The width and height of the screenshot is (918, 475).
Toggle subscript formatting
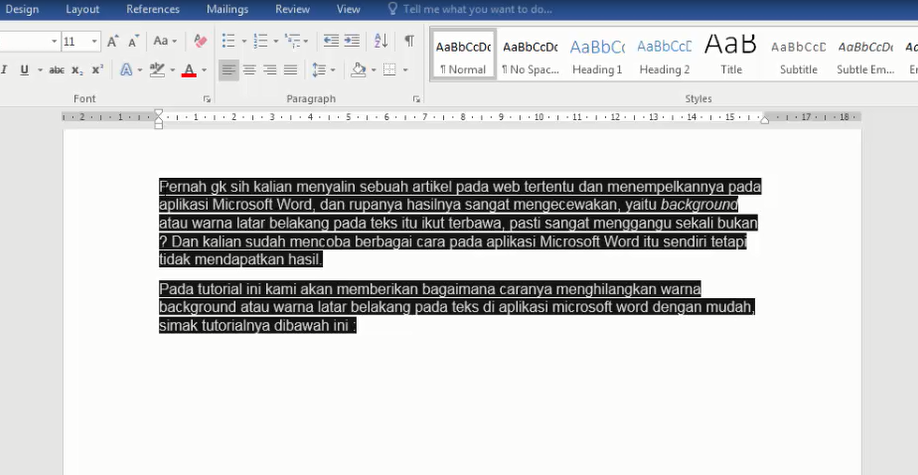pos(77,70)
